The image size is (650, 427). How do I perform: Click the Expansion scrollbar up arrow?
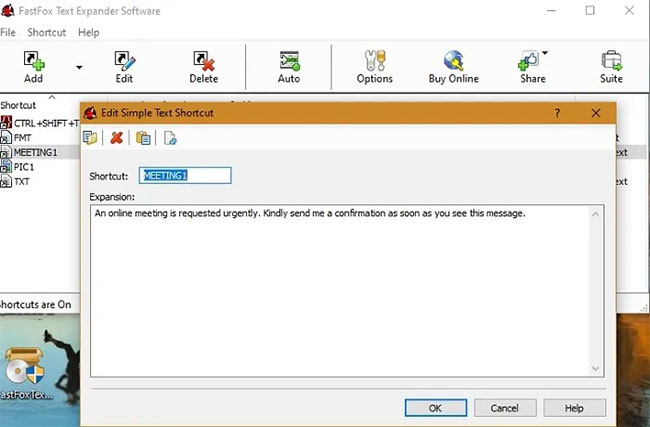coord(595,214)
